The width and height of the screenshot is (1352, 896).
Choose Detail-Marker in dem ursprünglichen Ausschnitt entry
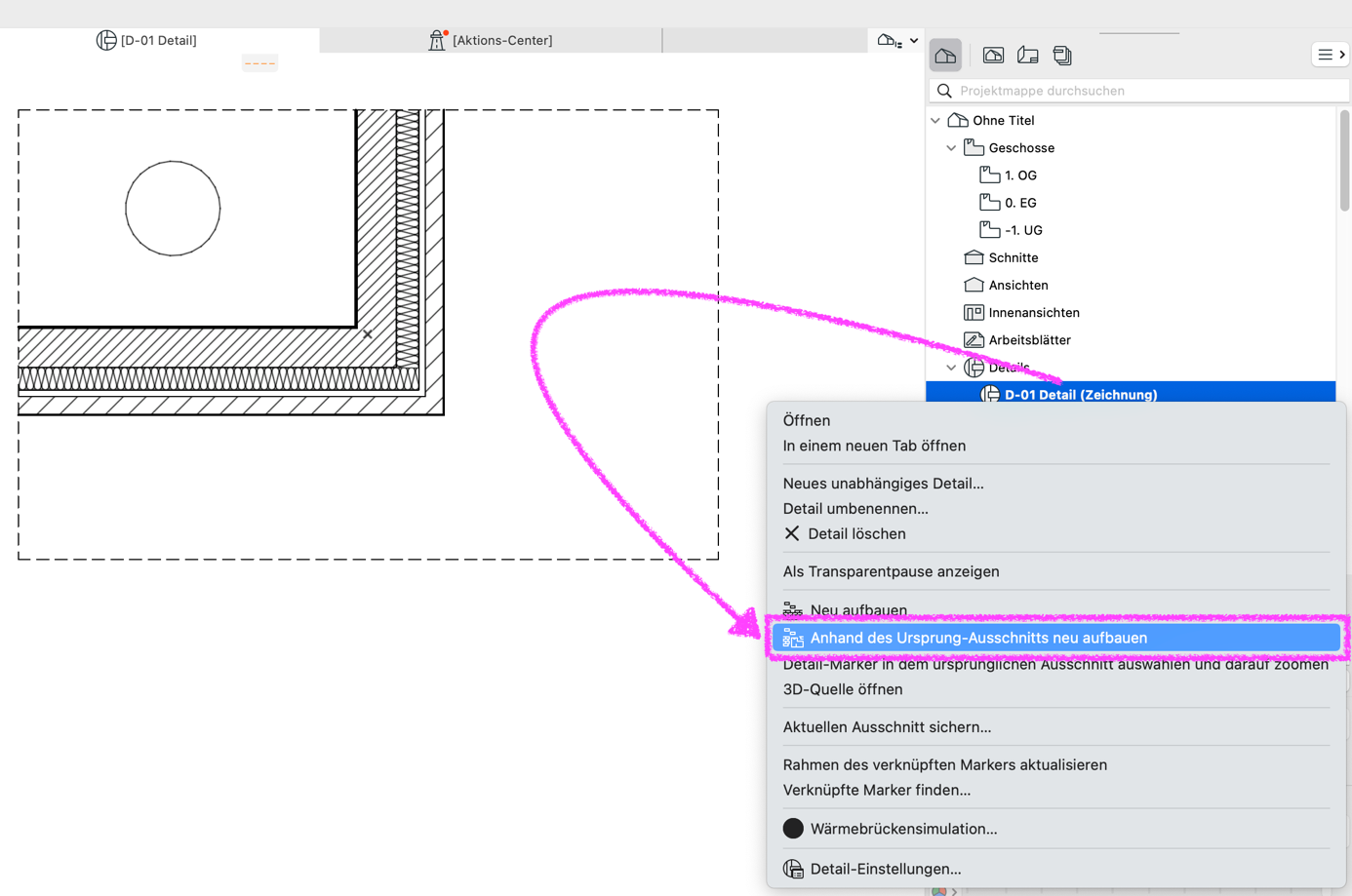tap(1055, 664)
